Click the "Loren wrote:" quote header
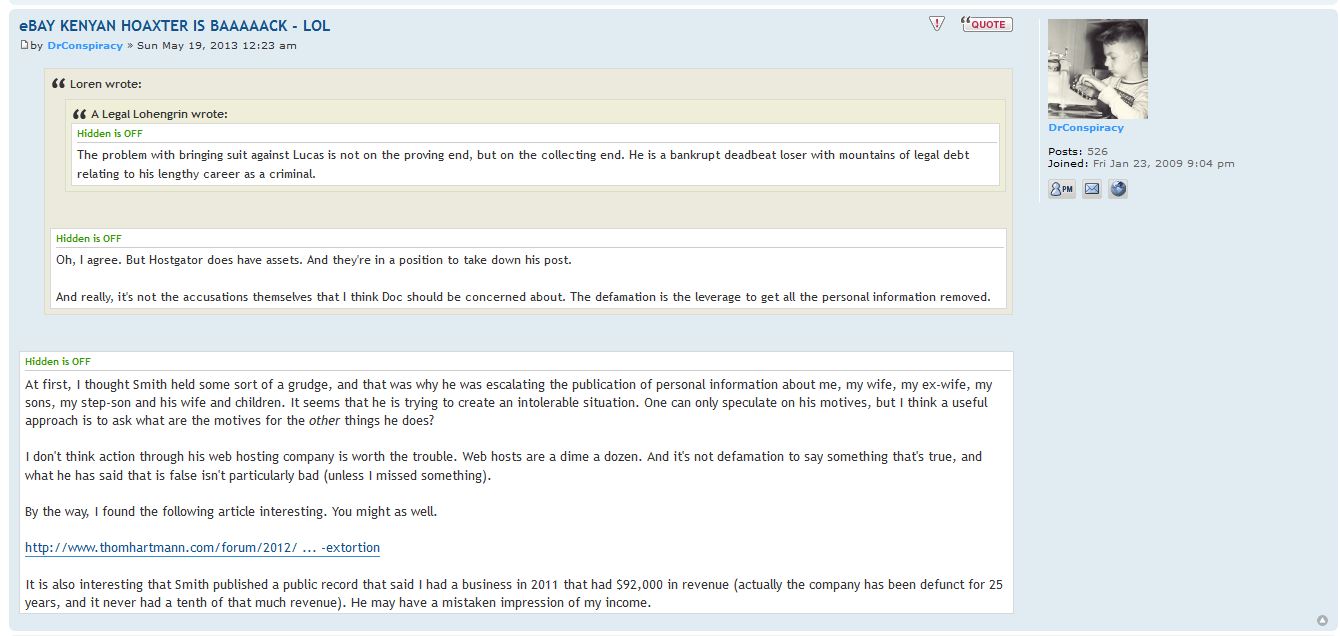 pos(106,84)
